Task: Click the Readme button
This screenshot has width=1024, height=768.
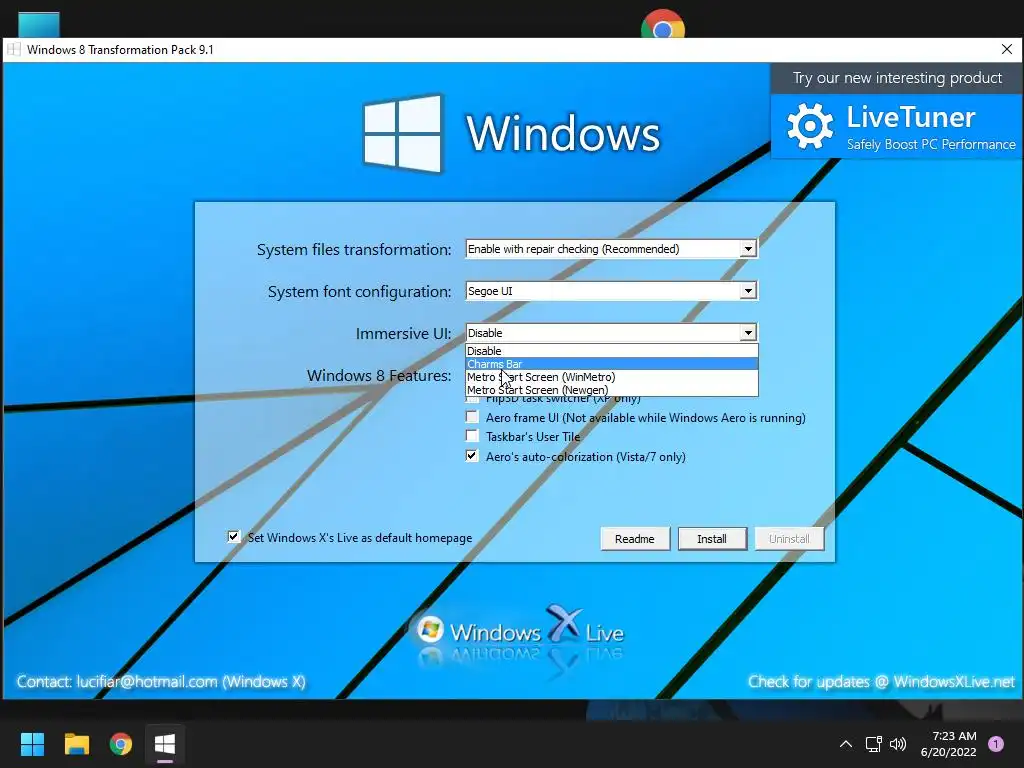Action: [x=635, y=539]
